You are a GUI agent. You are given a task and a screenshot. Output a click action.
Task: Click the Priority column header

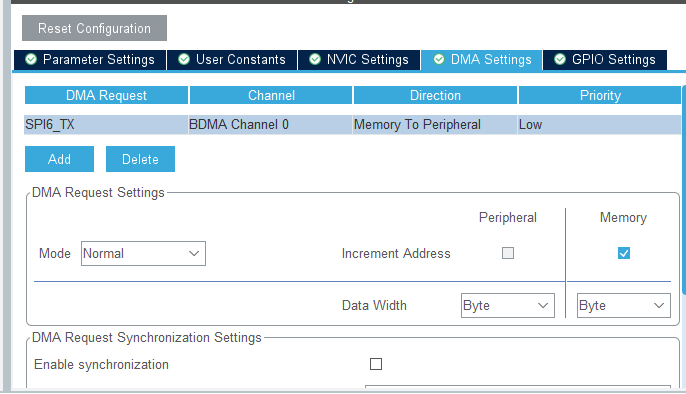pos(600,95)
